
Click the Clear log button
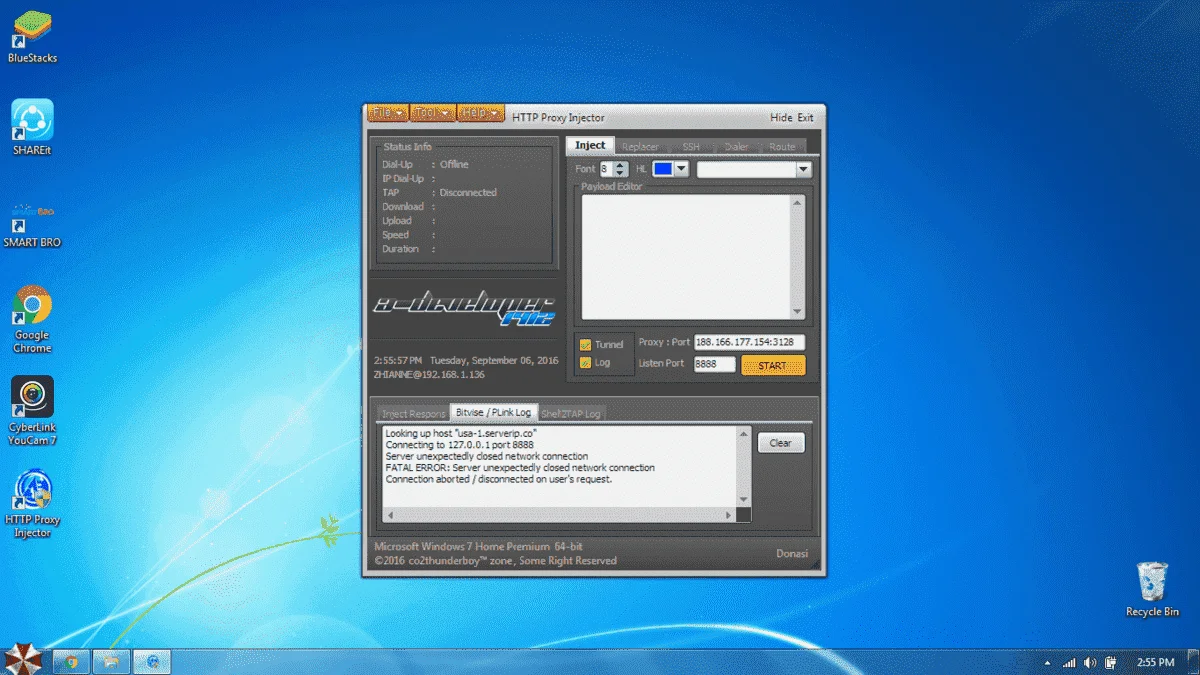point(781,443)
